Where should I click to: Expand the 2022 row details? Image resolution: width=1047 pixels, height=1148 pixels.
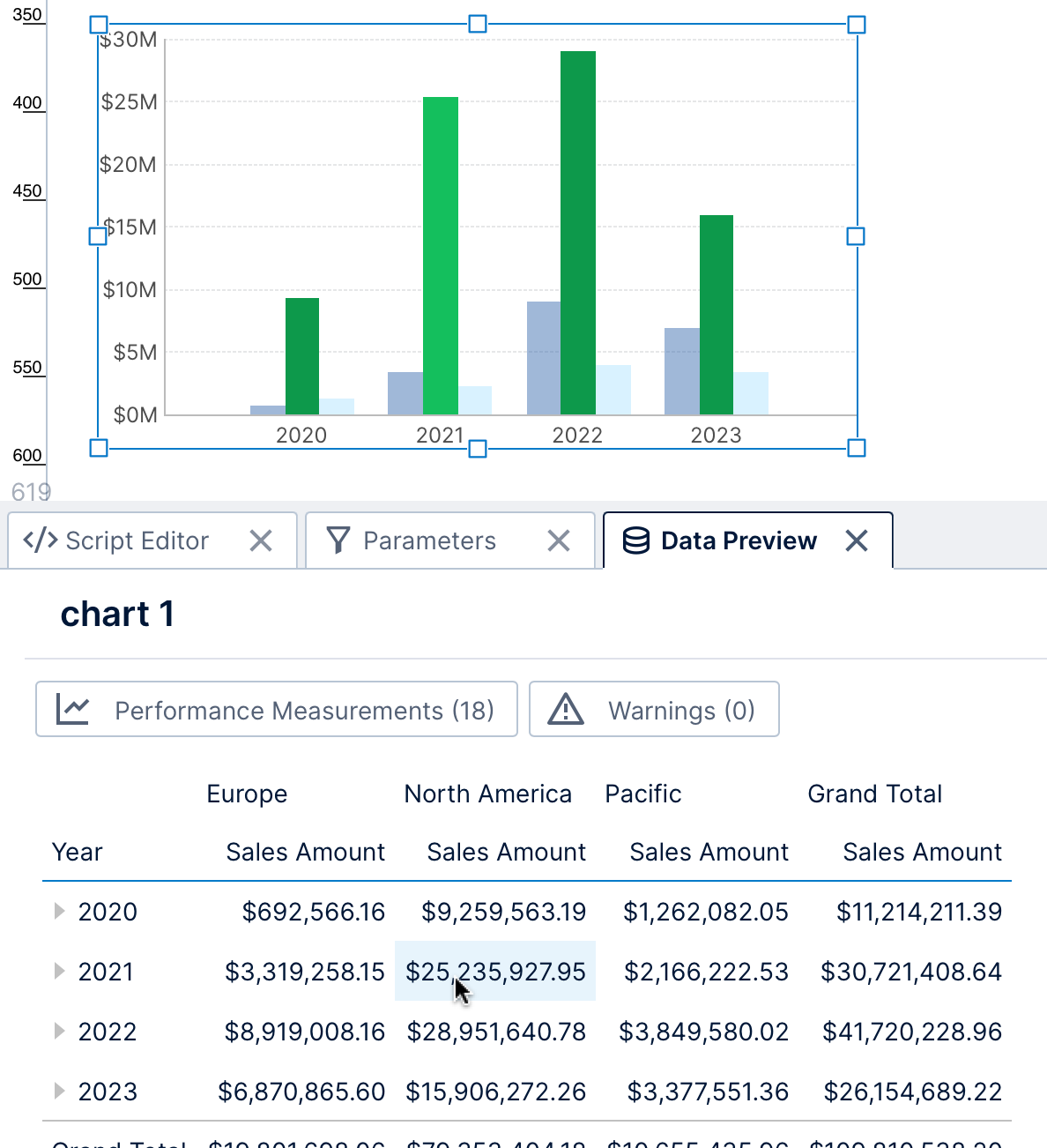[59, 1031]
